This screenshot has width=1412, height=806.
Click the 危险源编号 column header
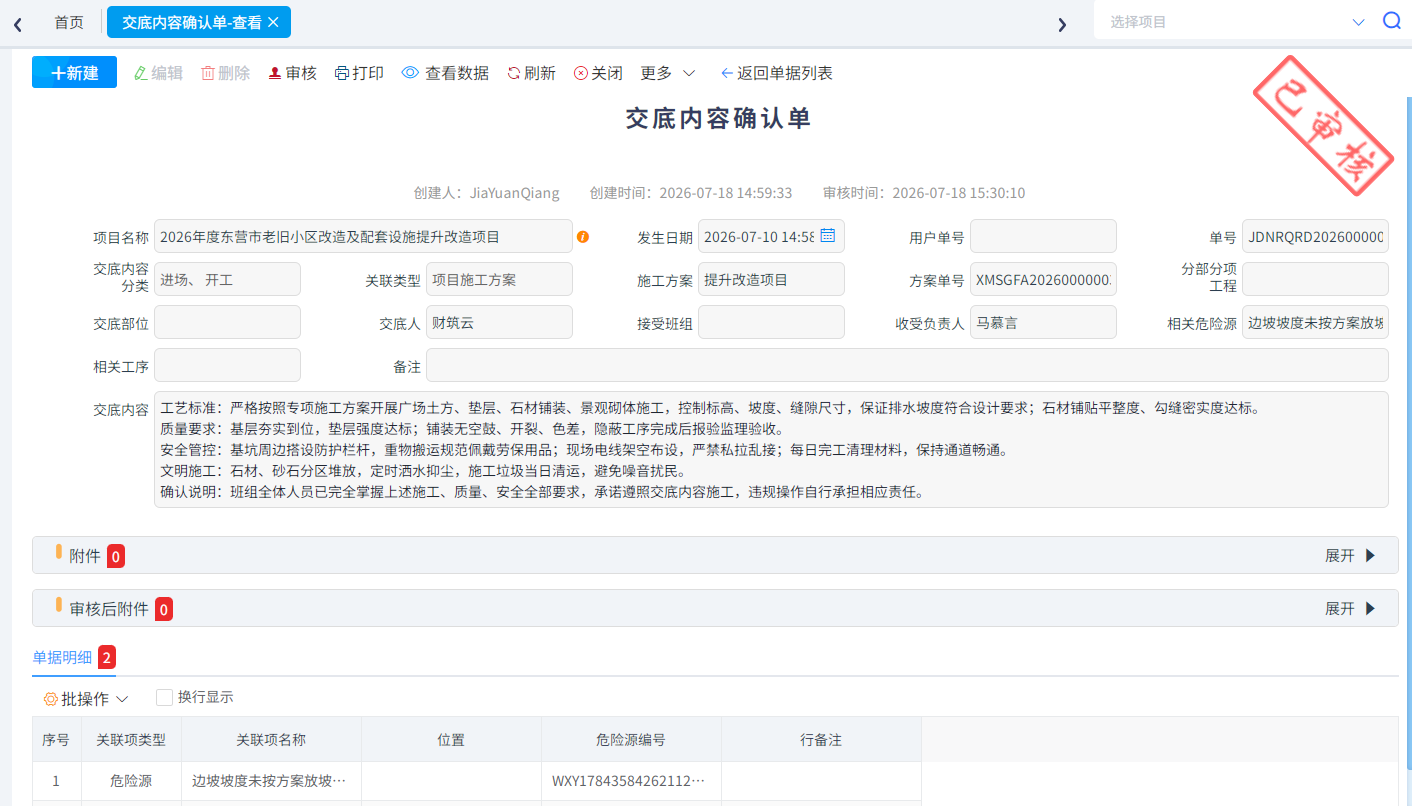631,740
